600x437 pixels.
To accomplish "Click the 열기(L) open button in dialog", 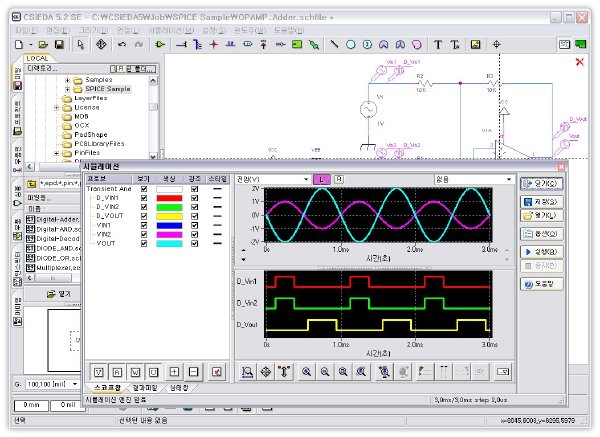I will (x=541, y=215).
